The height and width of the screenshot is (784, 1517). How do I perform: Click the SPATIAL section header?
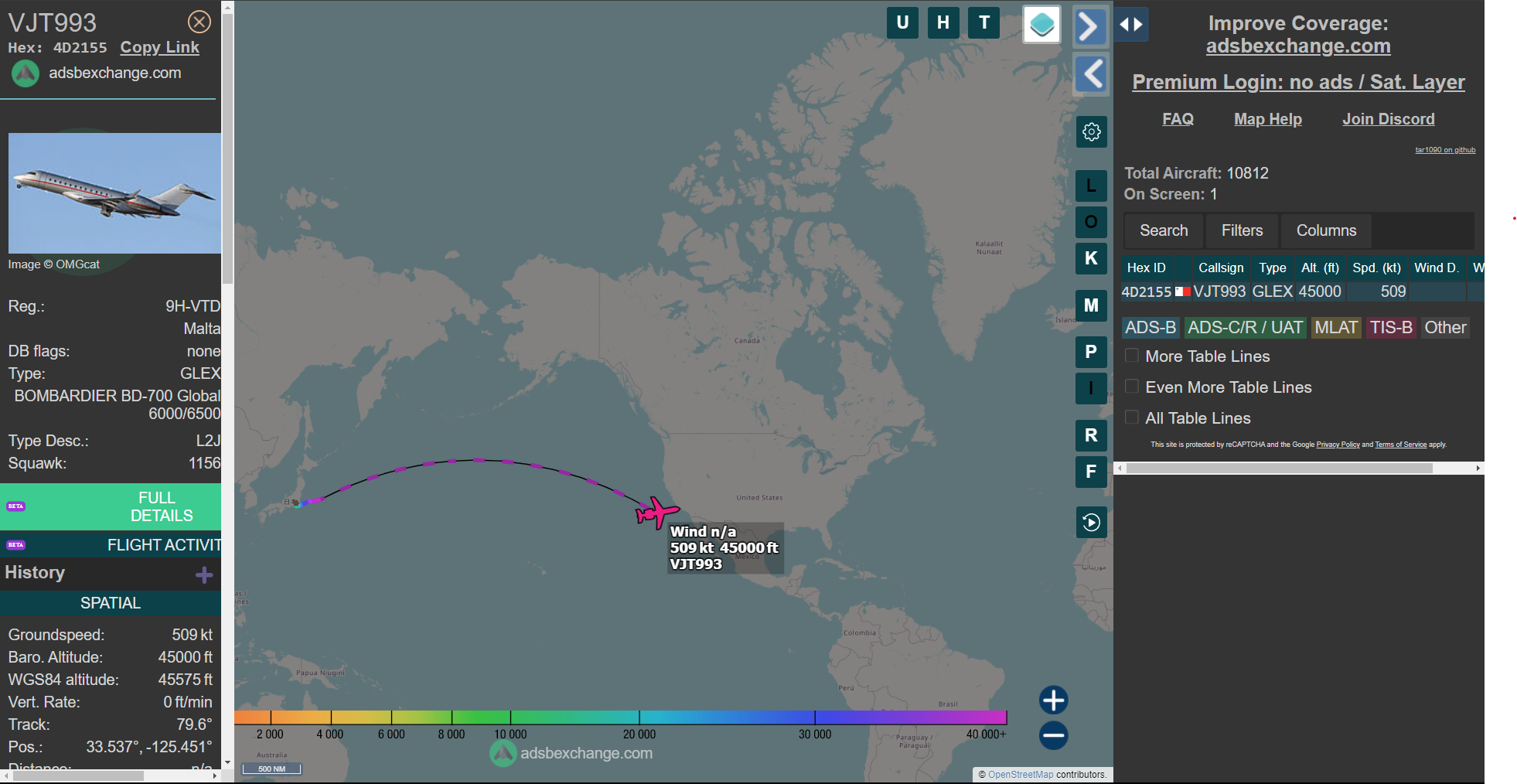111,603
